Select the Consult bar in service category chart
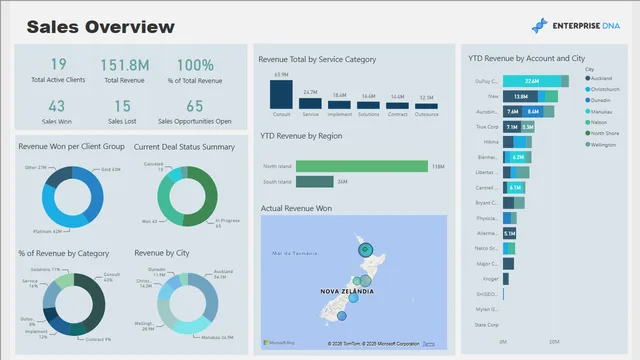This screenshot has height=360, width=640. coord(281,94)
